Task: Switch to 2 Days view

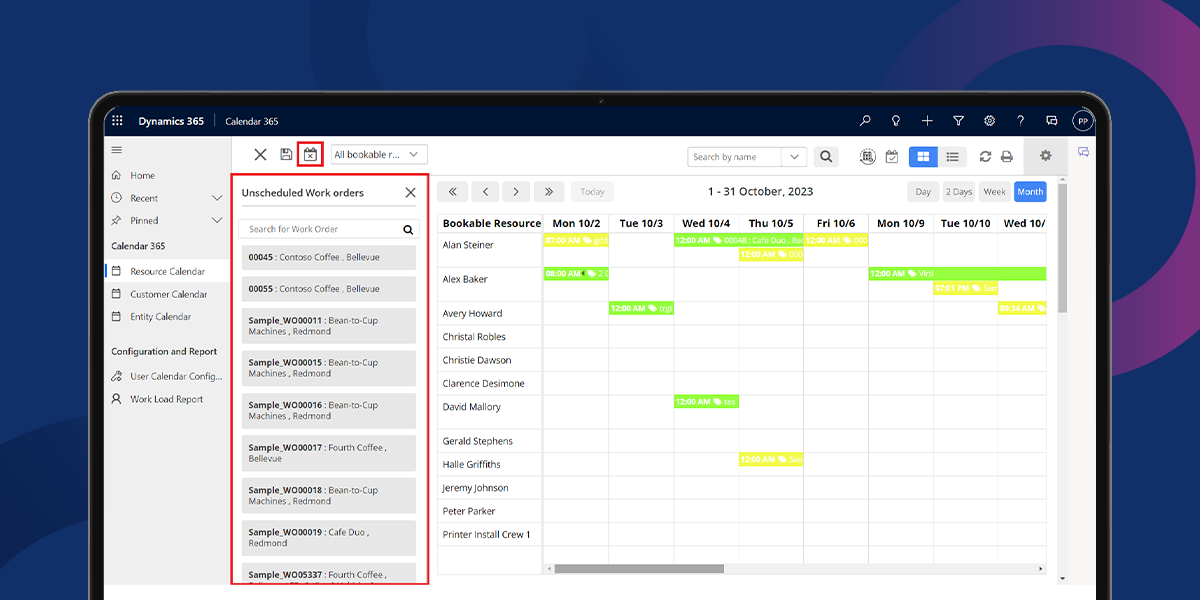Action: (x=958, y=191)
